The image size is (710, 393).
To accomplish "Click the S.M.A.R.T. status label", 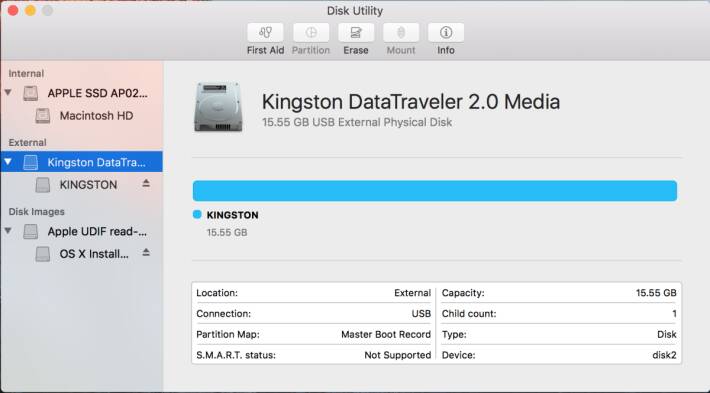I will coord(236,355).
